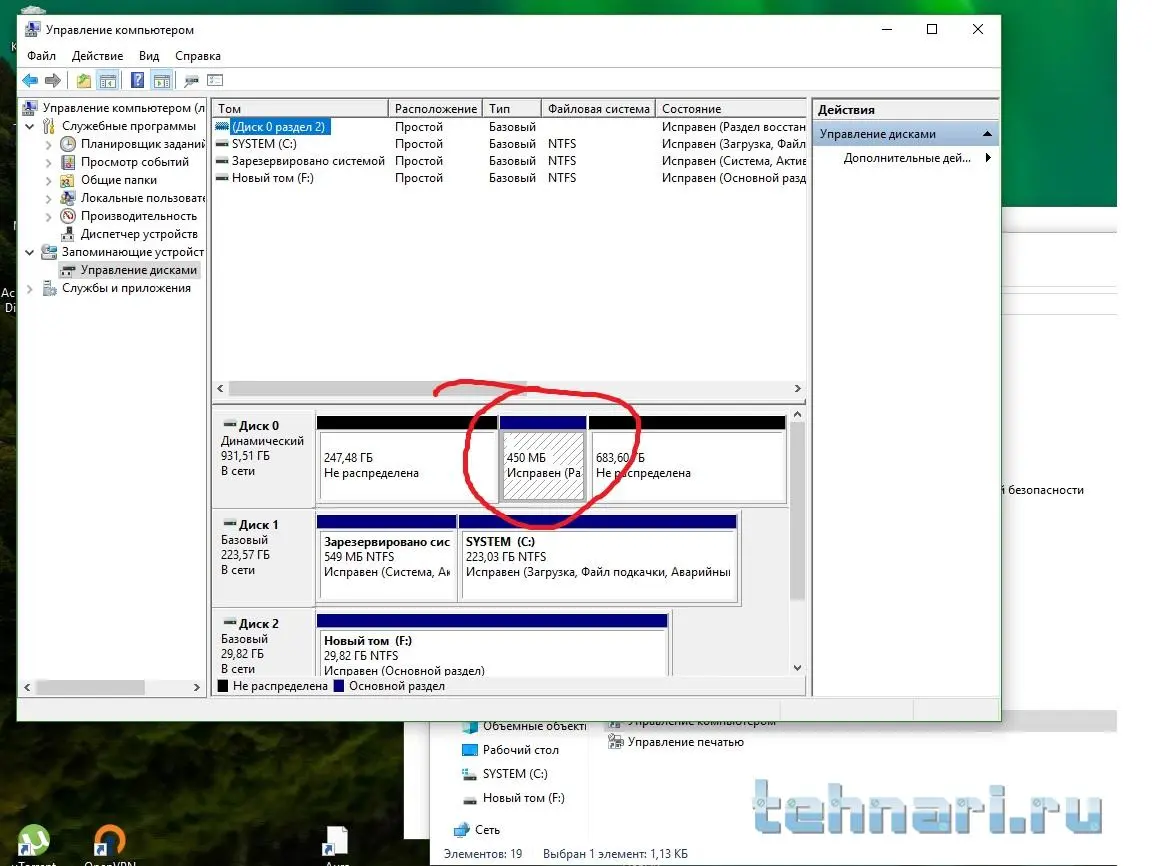Sort by the Расположение column header
The image size is (1152, 866).
pyautogui.click(x=435, y=109)
